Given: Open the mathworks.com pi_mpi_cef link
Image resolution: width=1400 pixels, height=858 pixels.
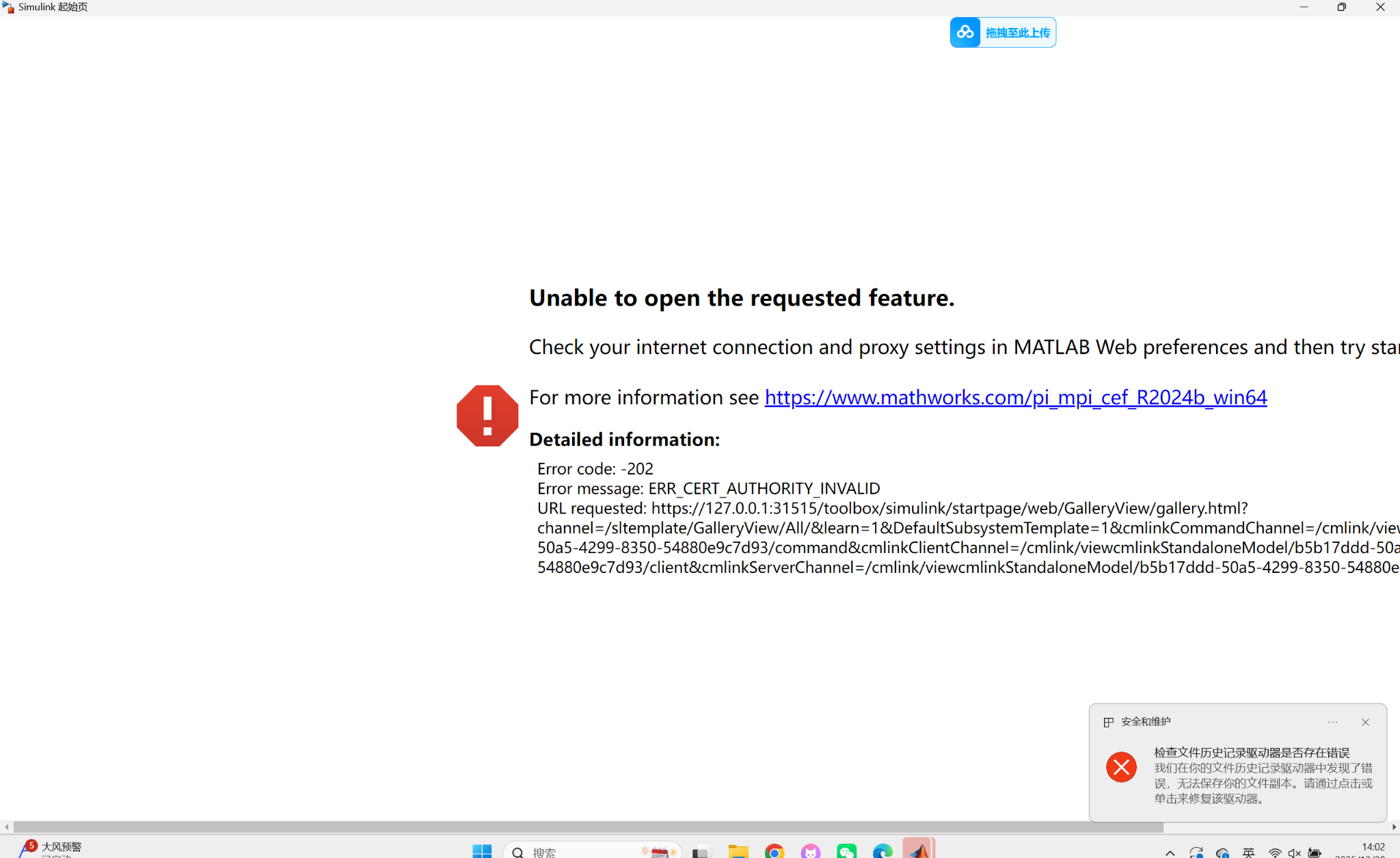Looking at the screenshot, I should [1015, 397].
